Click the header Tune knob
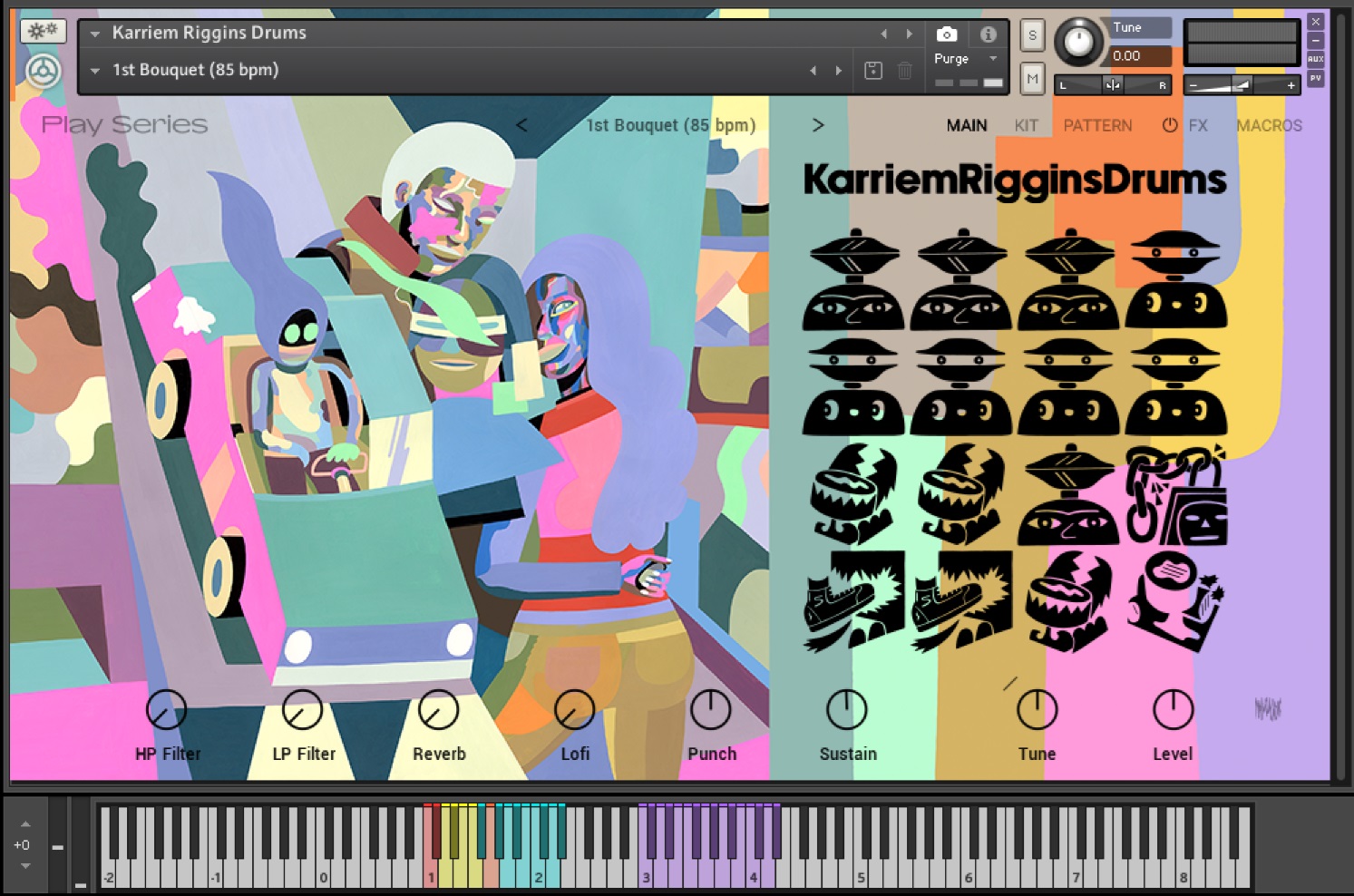 1078,41
